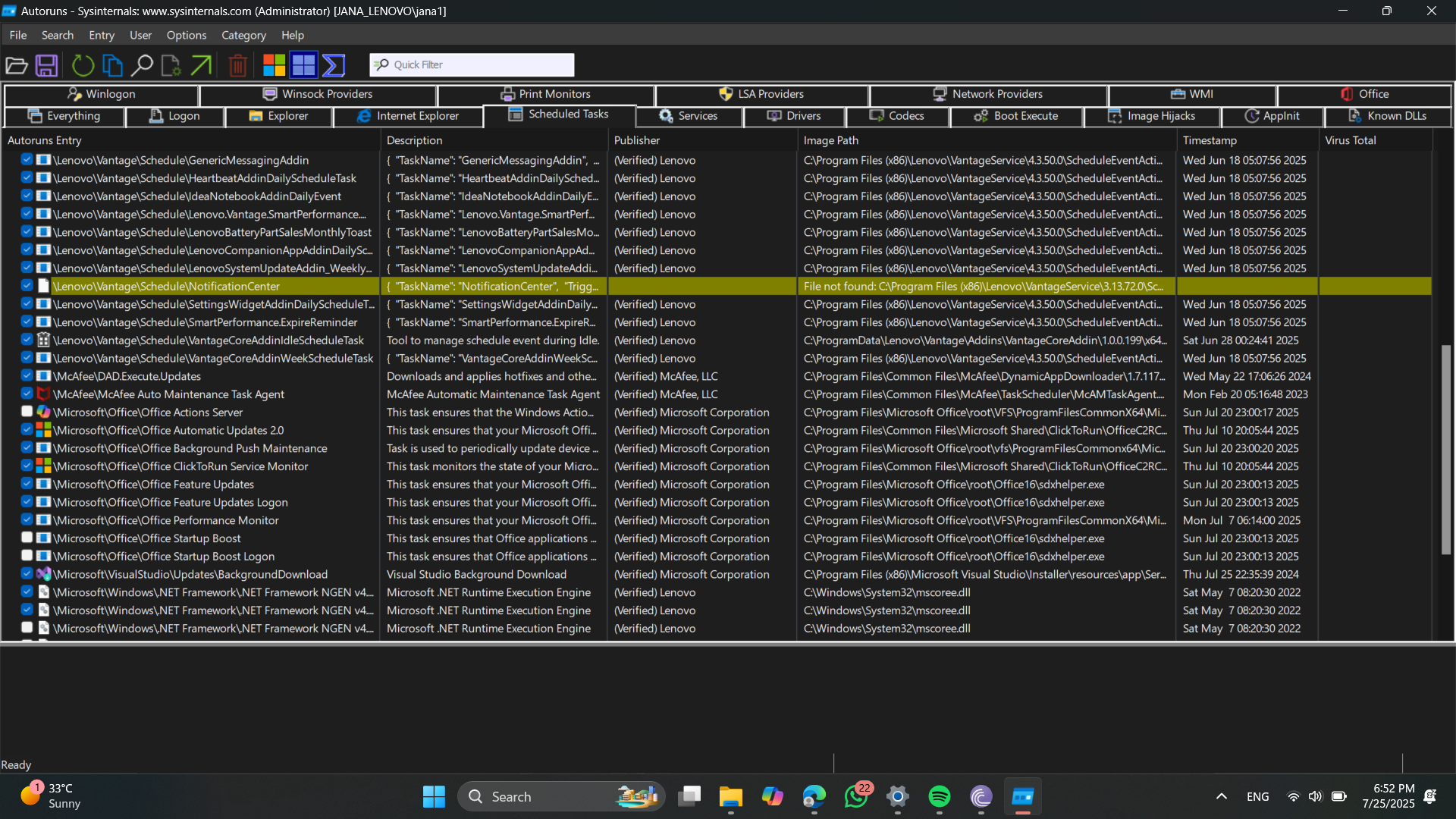Enable the Office Actions Server checkbox

(x=27, y=412)
